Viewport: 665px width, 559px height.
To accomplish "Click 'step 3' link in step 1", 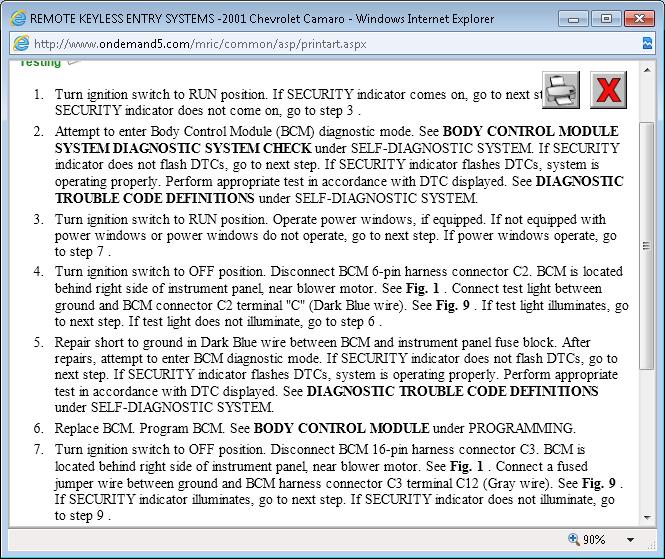I will [x=336, y=111].
